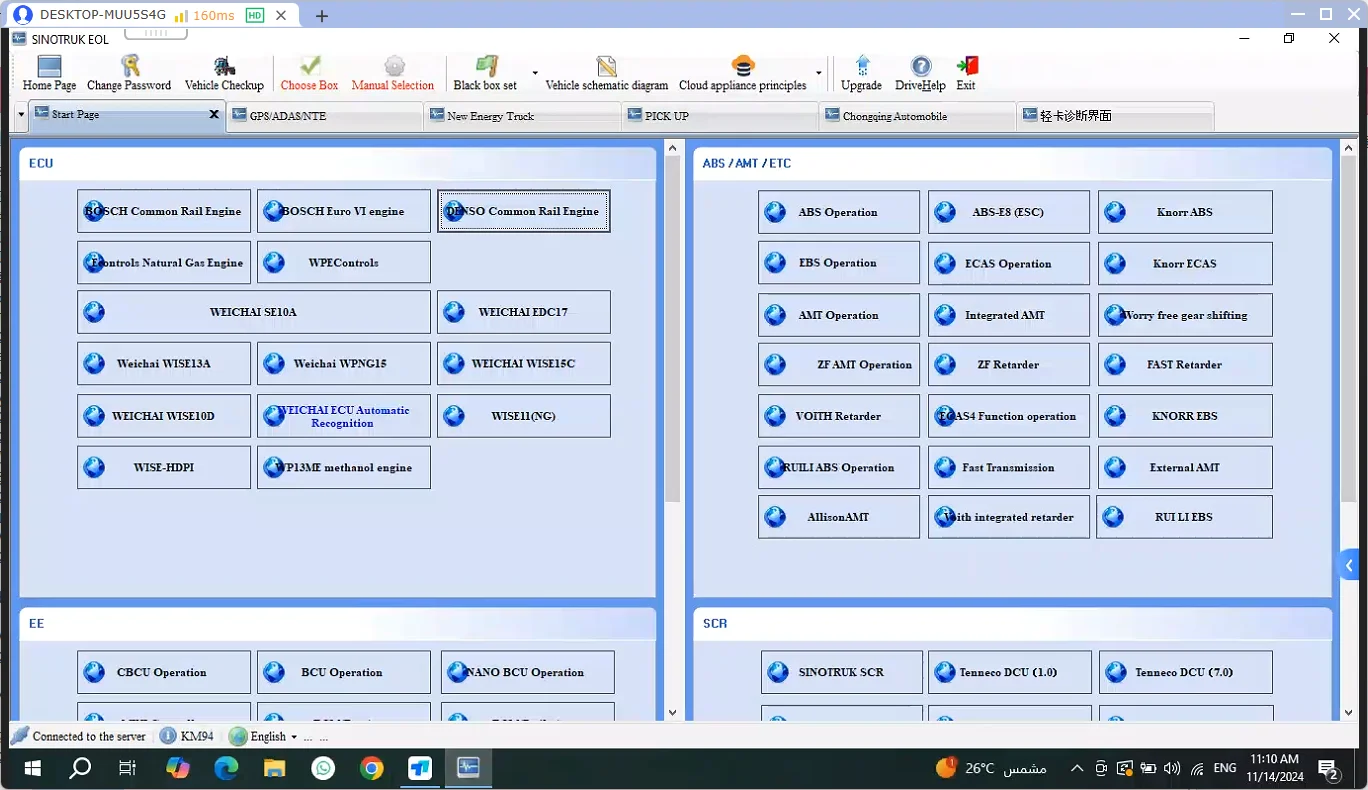Select Worry free gear shifting
This screenshot has width=1368, height=790.
click(x=1185, y=315)
